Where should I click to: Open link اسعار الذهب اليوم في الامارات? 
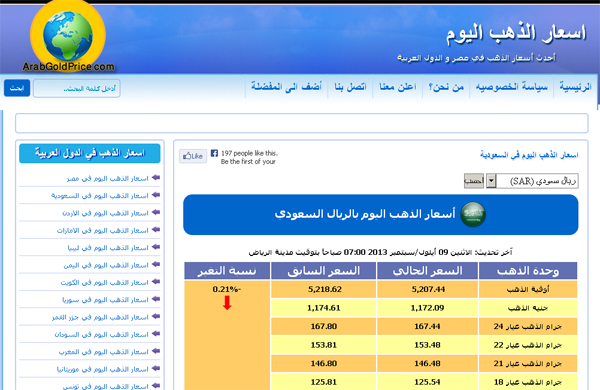[103, 231]
